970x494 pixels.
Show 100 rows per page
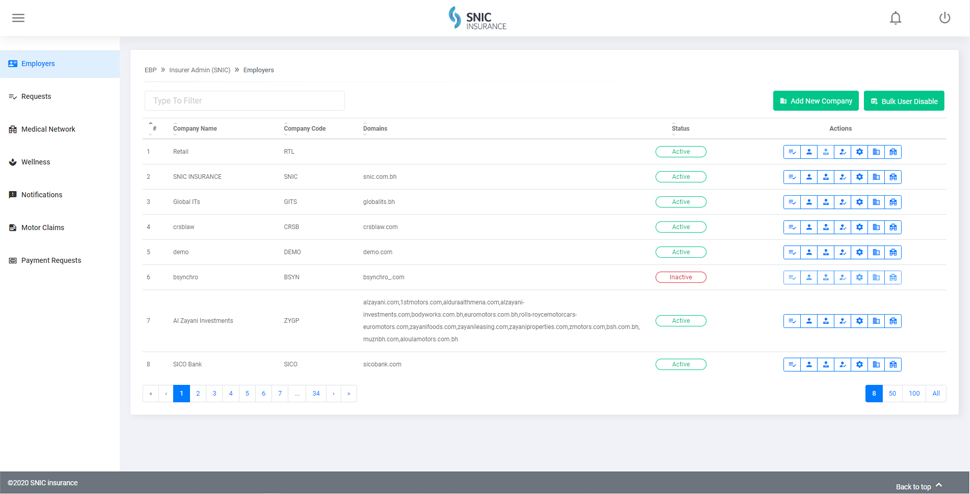[x=914, y=393]
